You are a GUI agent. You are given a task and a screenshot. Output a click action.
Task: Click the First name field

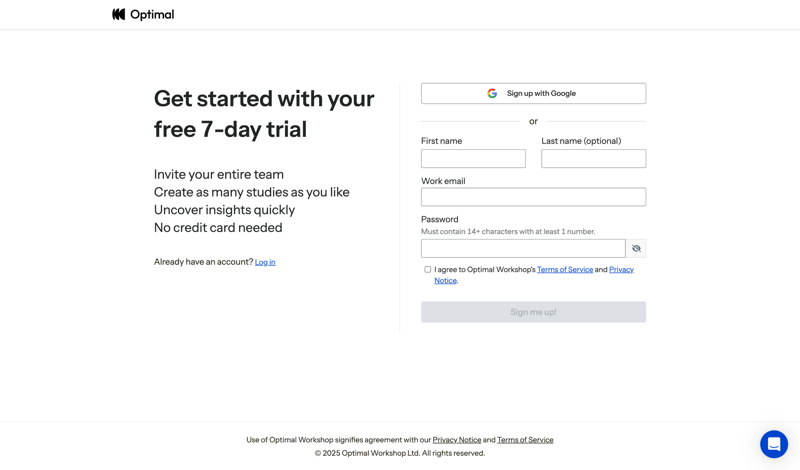pyautogui.click(x=473, y=158)
